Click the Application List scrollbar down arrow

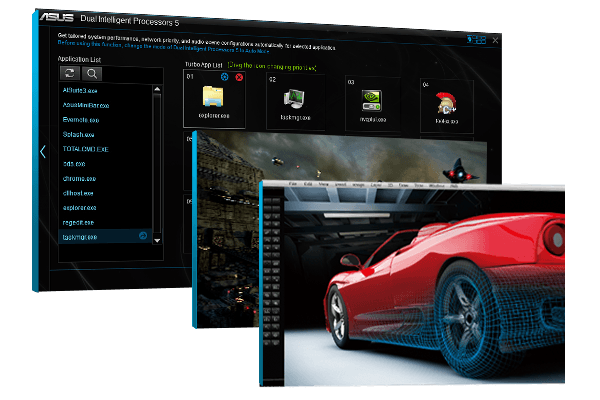tap(157, 240)
